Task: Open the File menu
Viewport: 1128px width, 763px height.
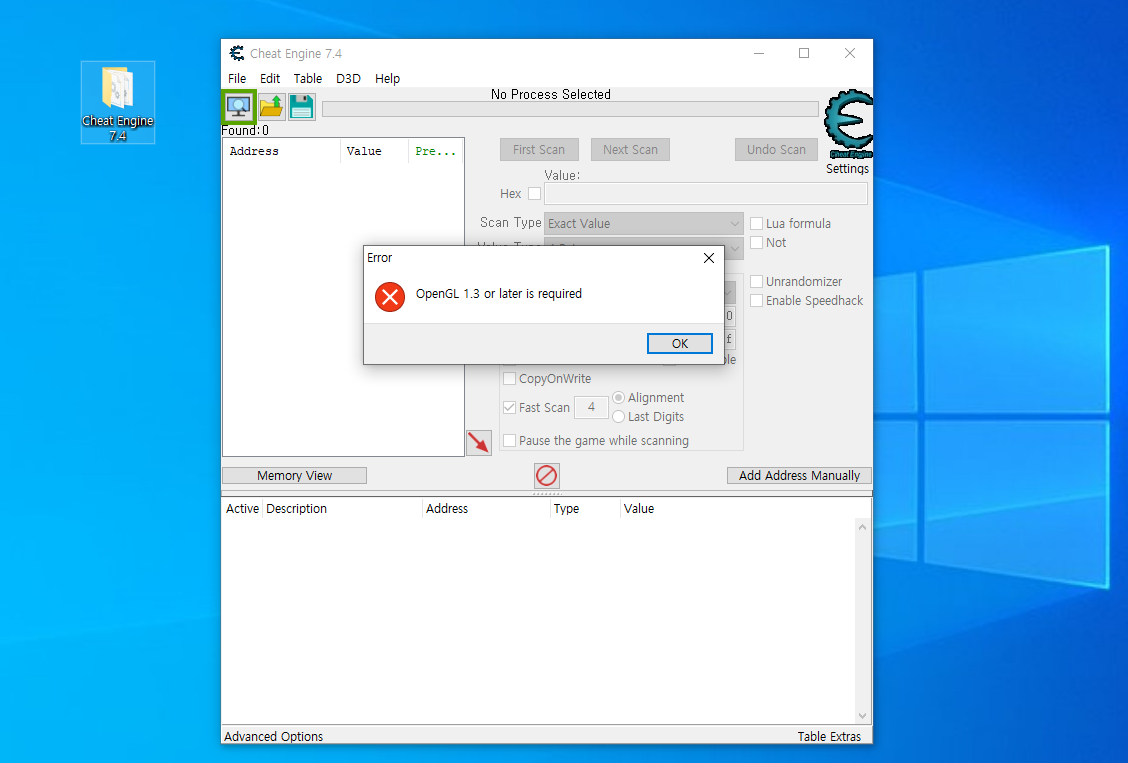Action: click(x=237, y=78)
